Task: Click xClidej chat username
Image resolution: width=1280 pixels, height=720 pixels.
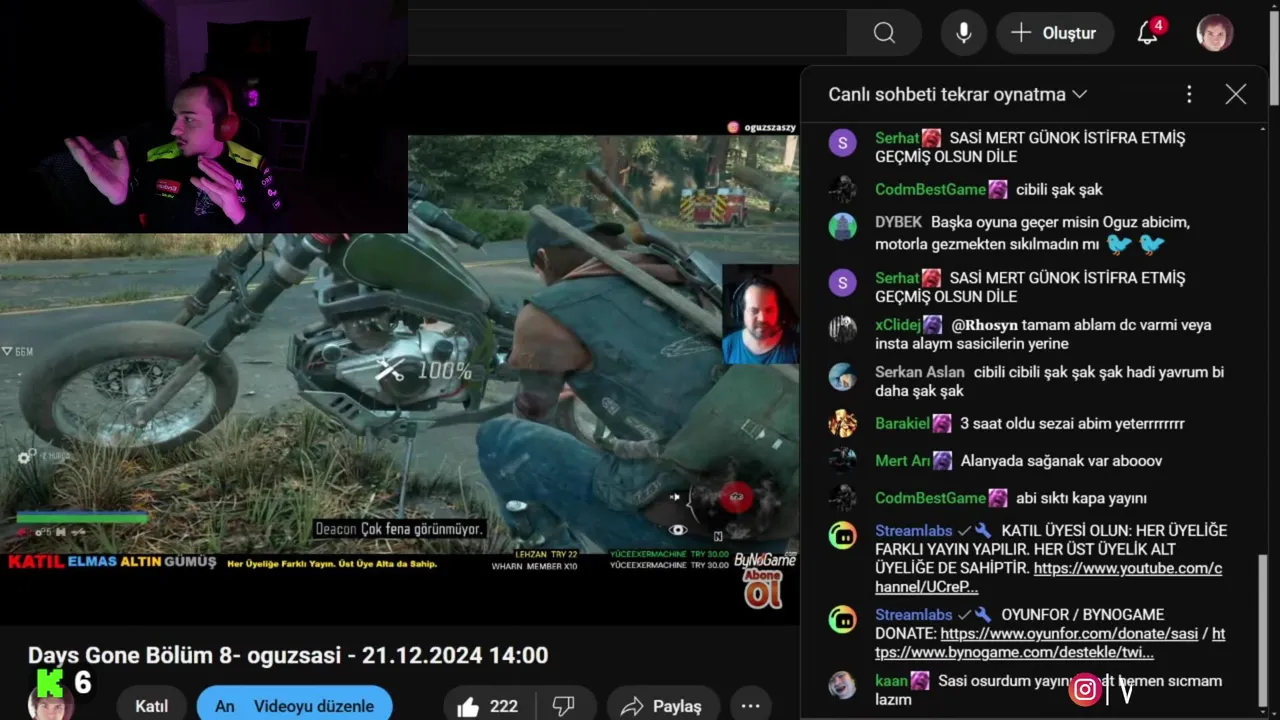Action: click(x=898, y=325)
